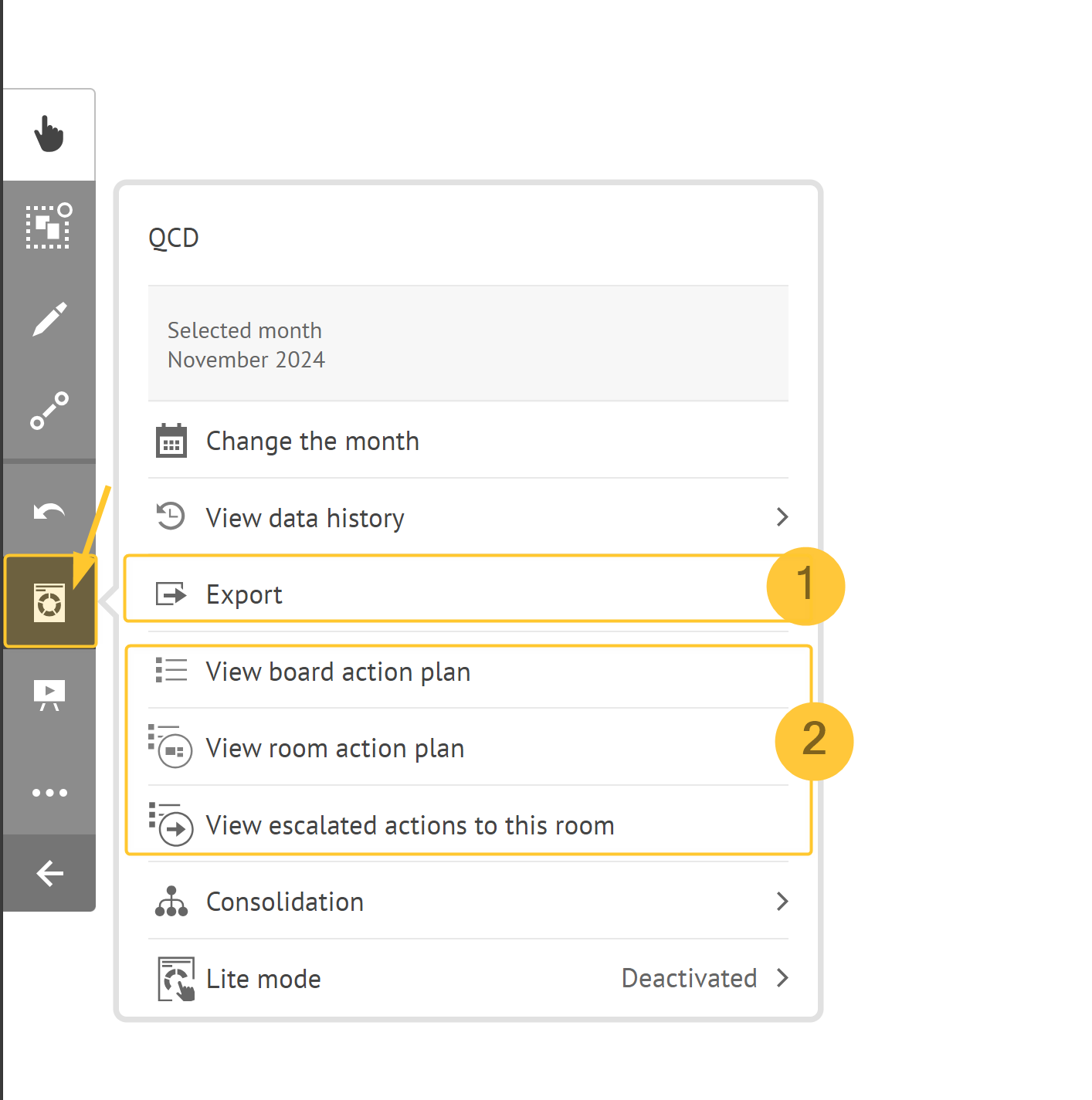
Task: Go back with the left arrow
Action: click(x=49, y=873)
